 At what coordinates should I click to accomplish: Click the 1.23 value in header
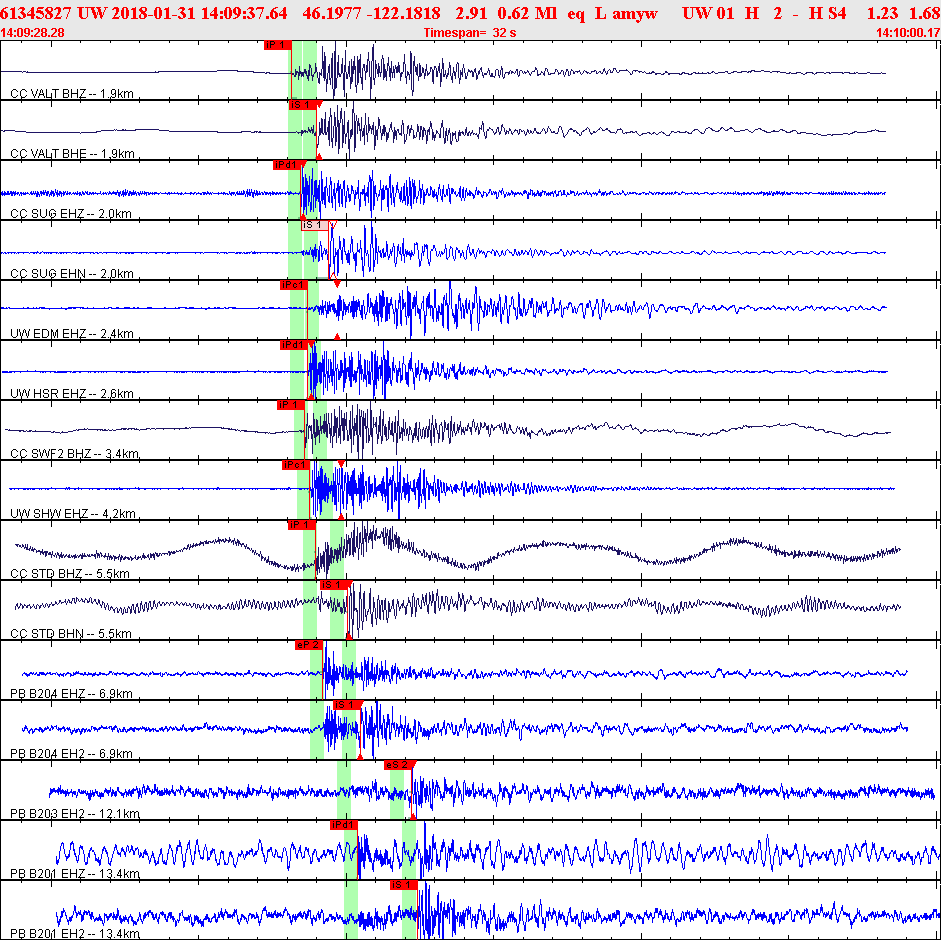point(882,13)
